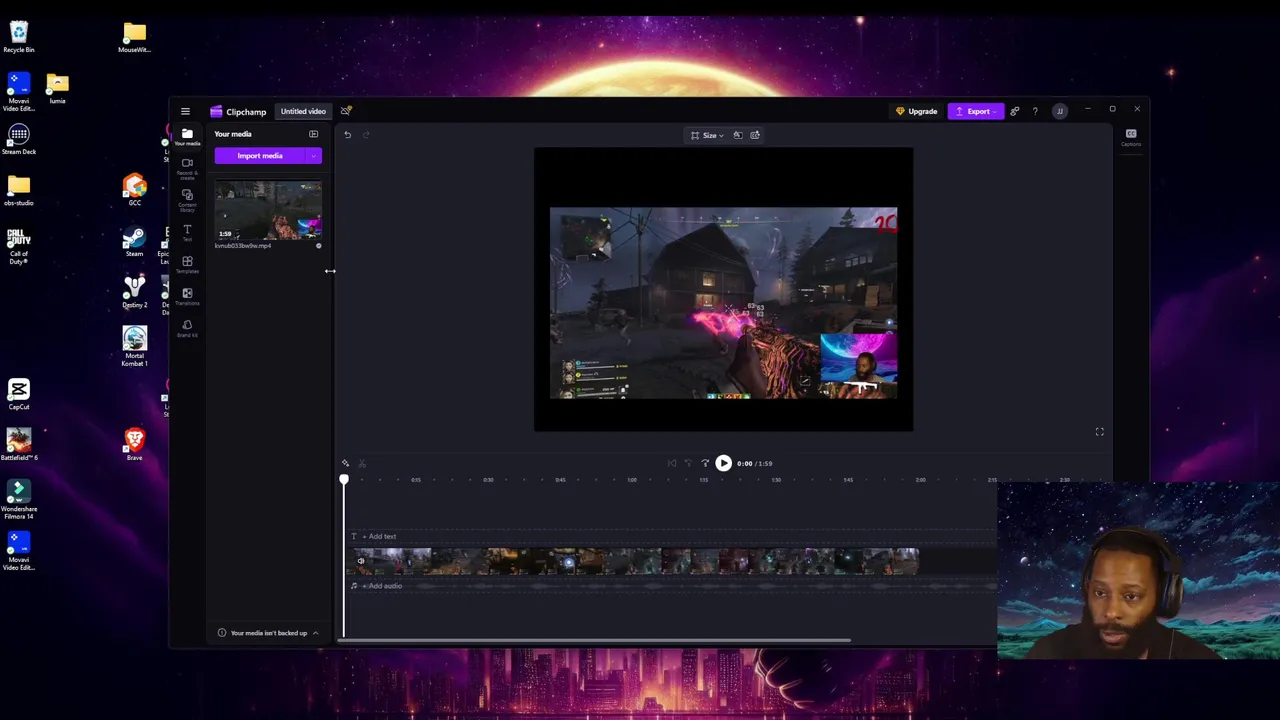Click Add audio on the timeline
This screenshot has height=720, width=1280.
[x=382, y=586]
